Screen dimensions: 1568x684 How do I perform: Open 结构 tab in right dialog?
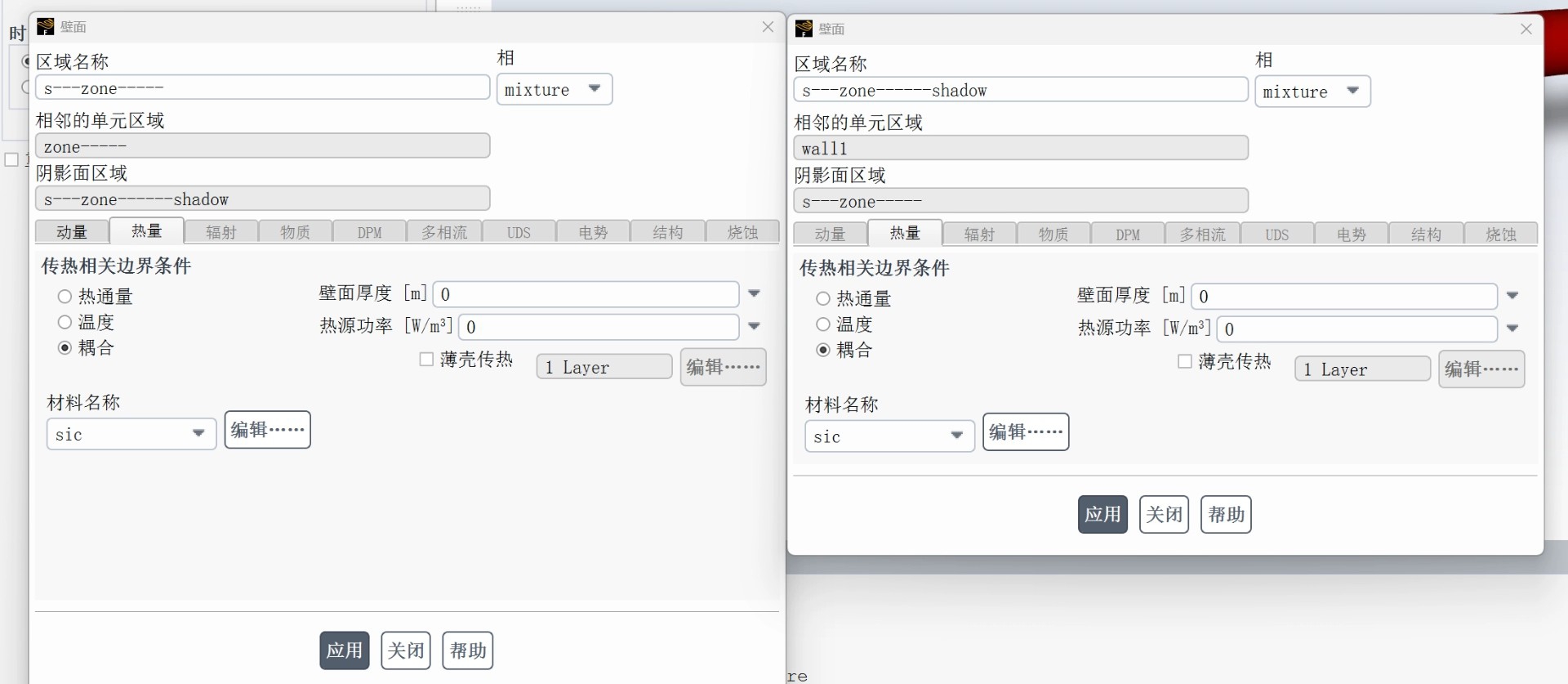(1426, 235)
